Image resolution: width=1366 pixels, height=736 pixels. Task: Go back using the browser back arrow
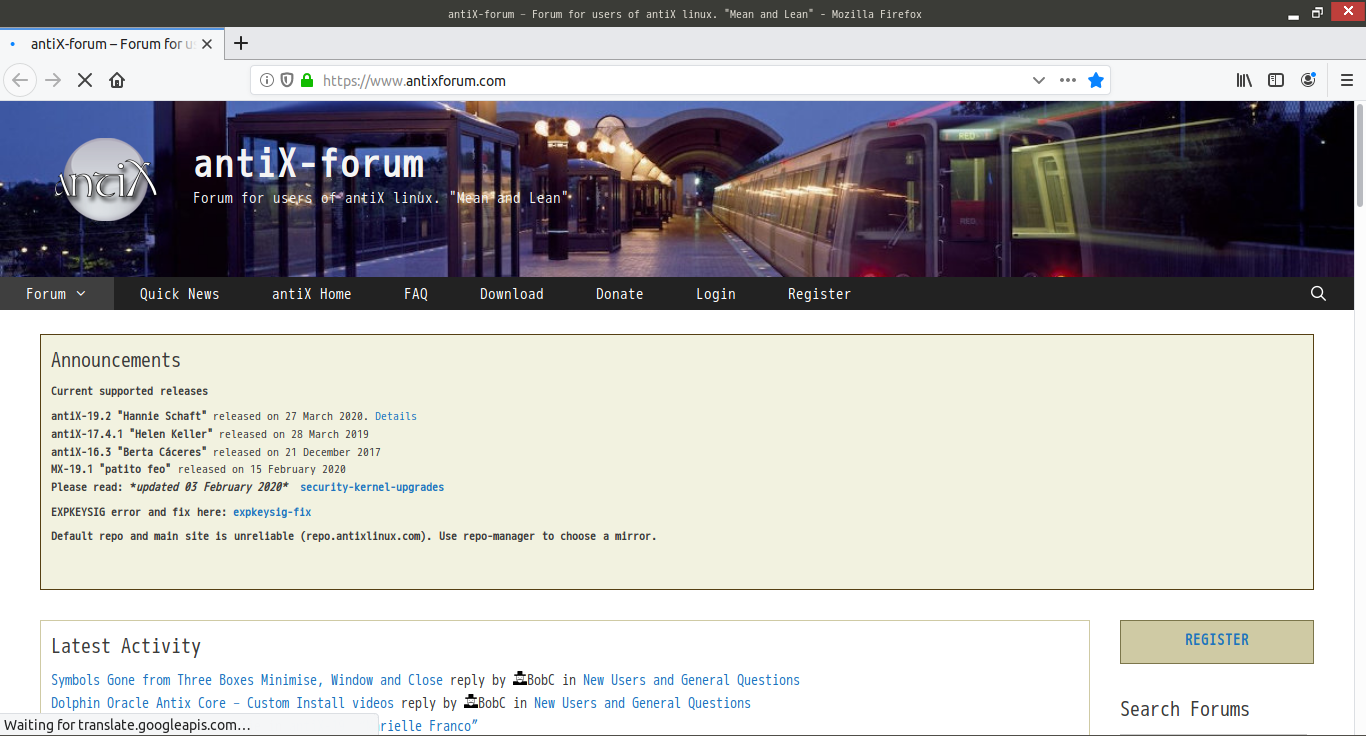coord(20,80)
